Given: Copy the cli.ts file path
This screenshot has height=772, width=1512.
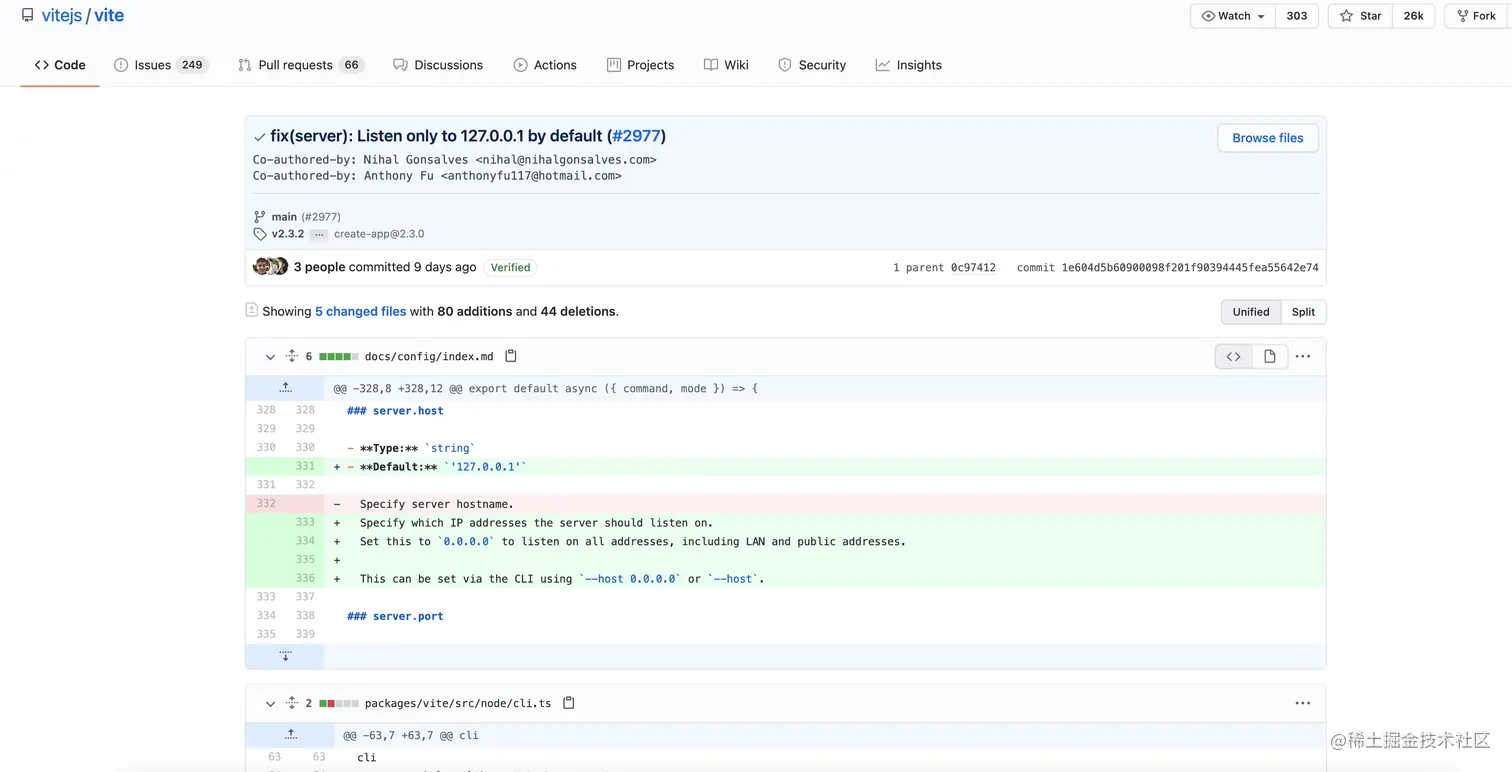Looking at the screenshot, I should point(569,703).
